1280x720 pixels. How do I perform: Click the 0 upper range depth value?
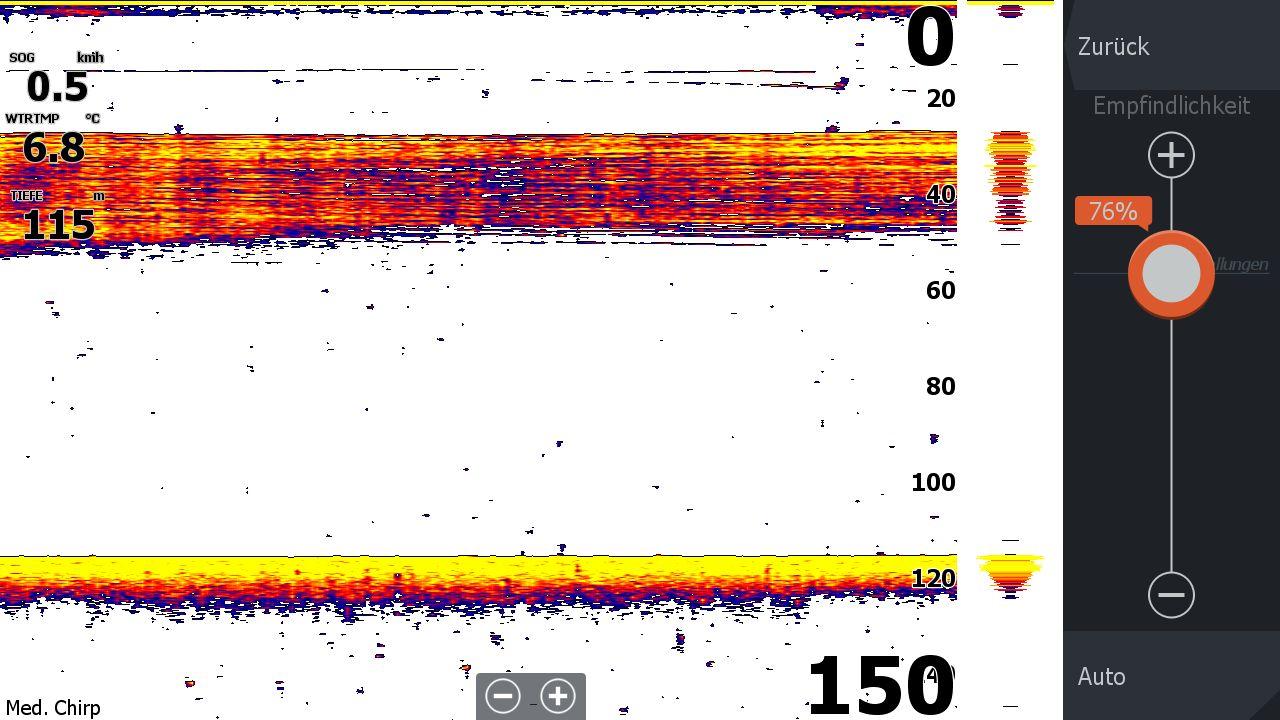pos(929,40)
